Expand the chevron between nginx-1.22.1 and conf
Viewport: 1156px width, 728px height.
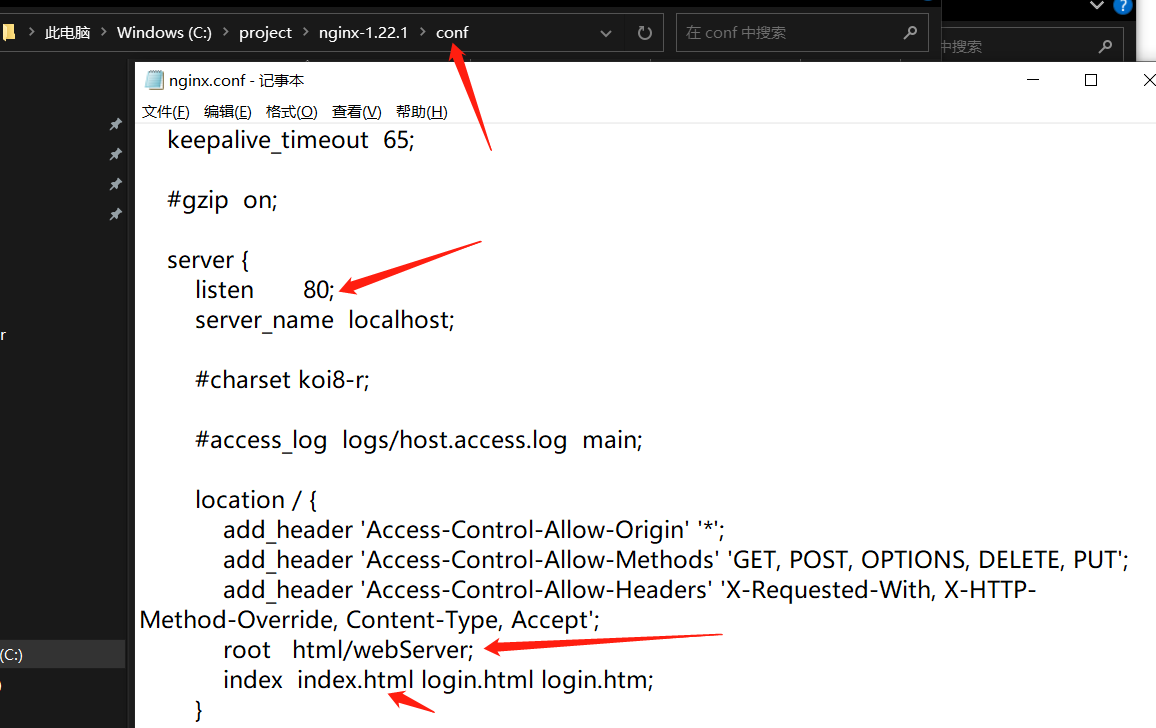click(x=422, y=33)
